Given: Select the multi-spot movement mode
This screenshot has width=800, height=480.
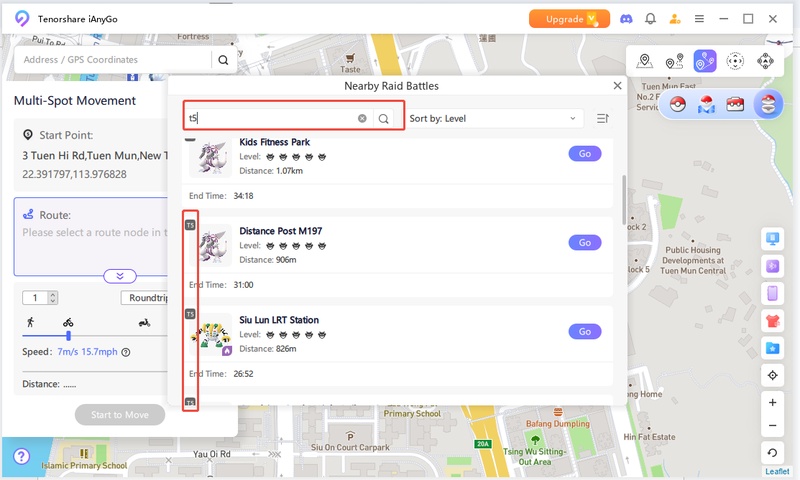Looking at the screenshot, I should coord(705,61).
